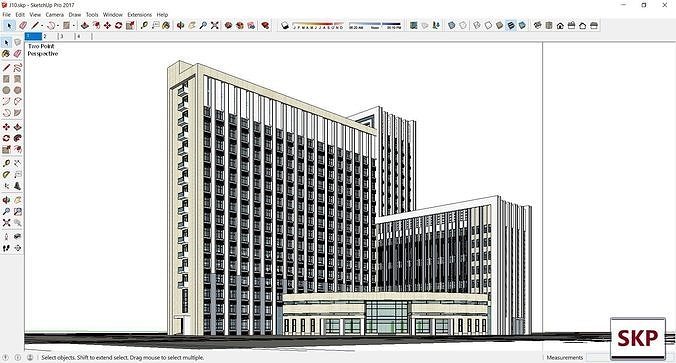Click Zoom Extents in top toolbar

click(x=214, y=25)
